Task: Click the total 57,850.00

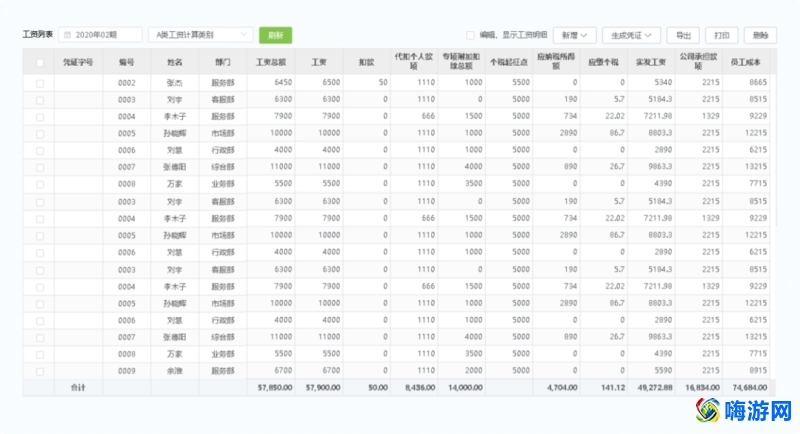Action: click(x=275, y=388)
